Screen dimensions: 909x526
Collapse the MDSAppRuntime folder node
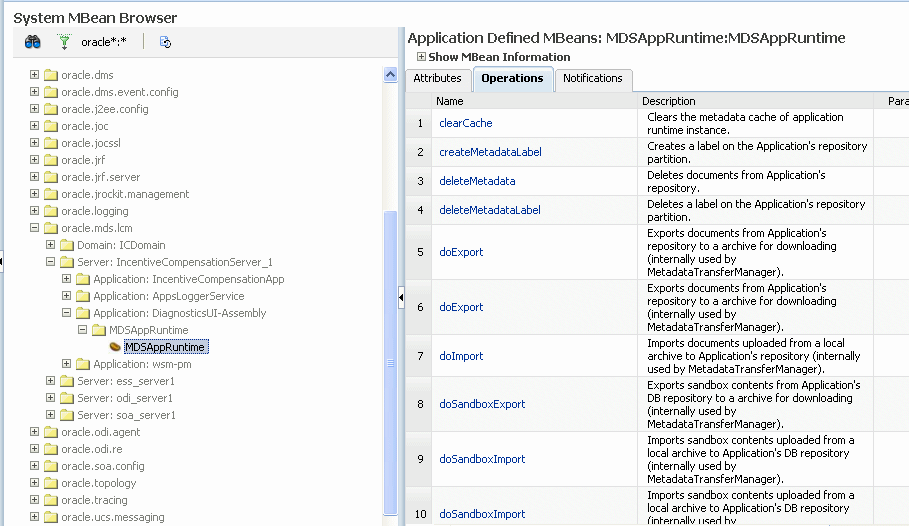(82, 330)
